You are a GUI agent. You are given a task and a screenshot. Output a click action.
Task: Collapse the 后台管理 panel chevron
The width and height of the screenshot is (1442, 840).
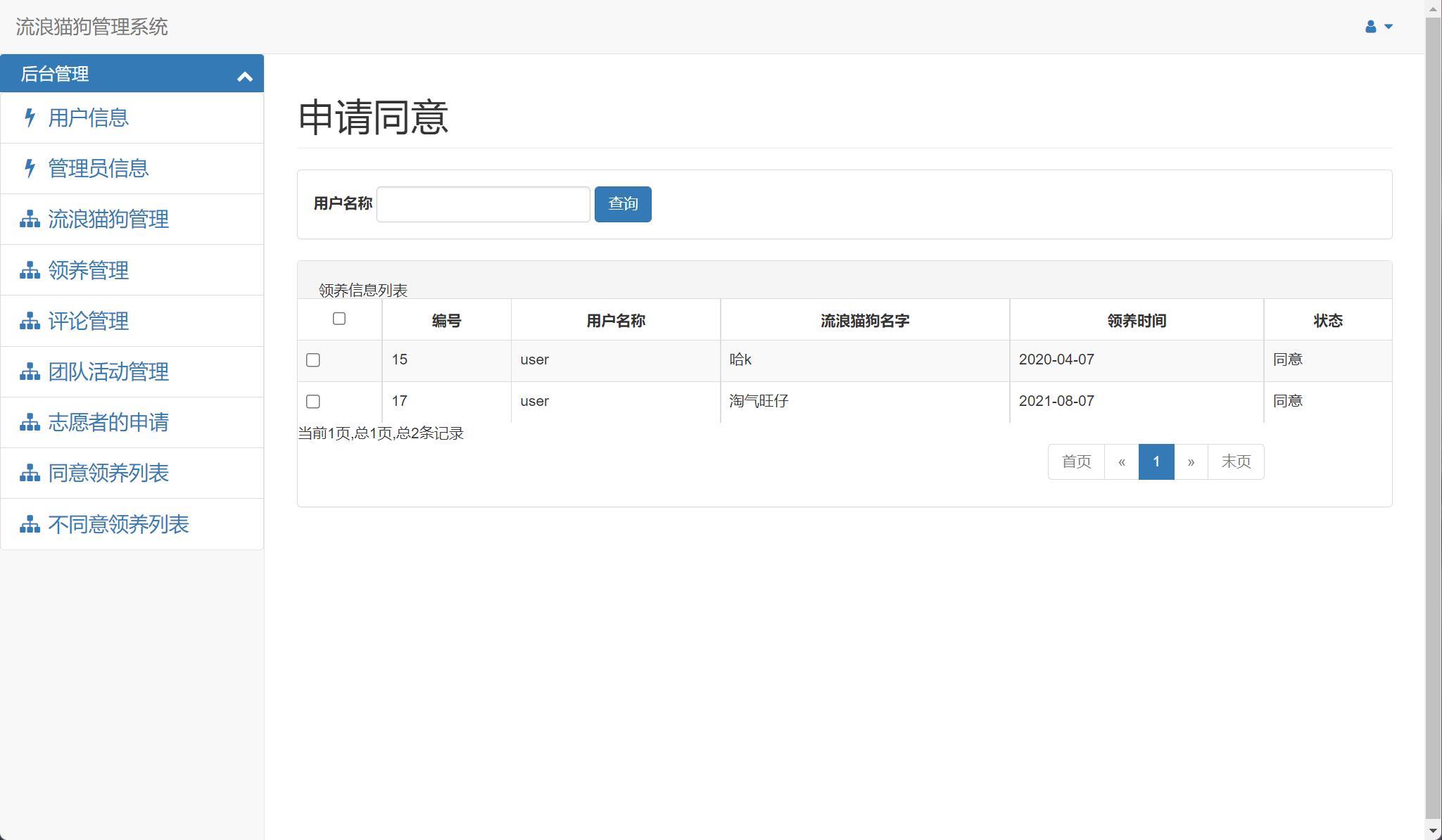(245, 74)
